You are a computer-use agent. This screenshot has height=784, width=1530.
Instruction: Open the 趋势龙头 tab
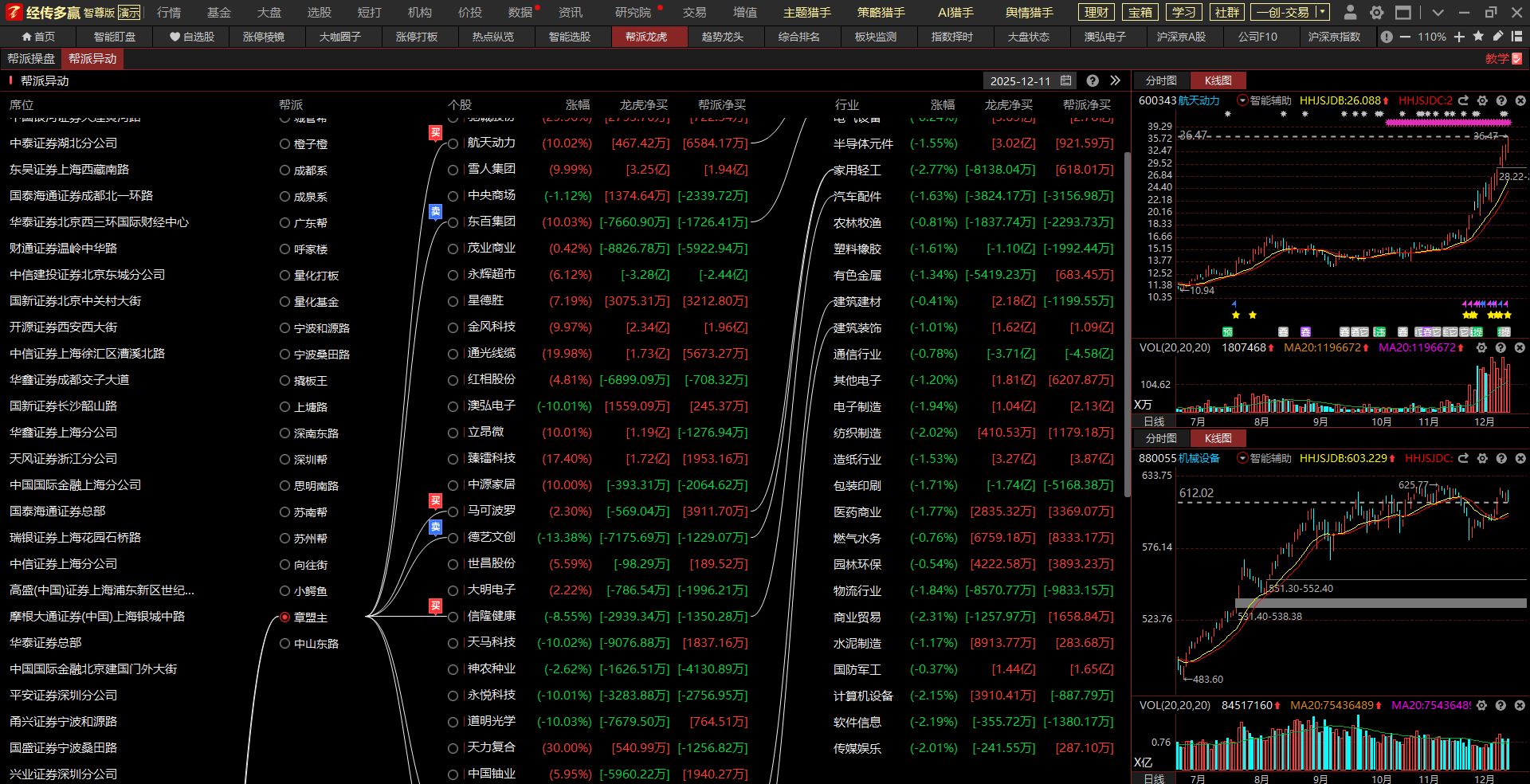pyautogui.click(x=722, y=37)
